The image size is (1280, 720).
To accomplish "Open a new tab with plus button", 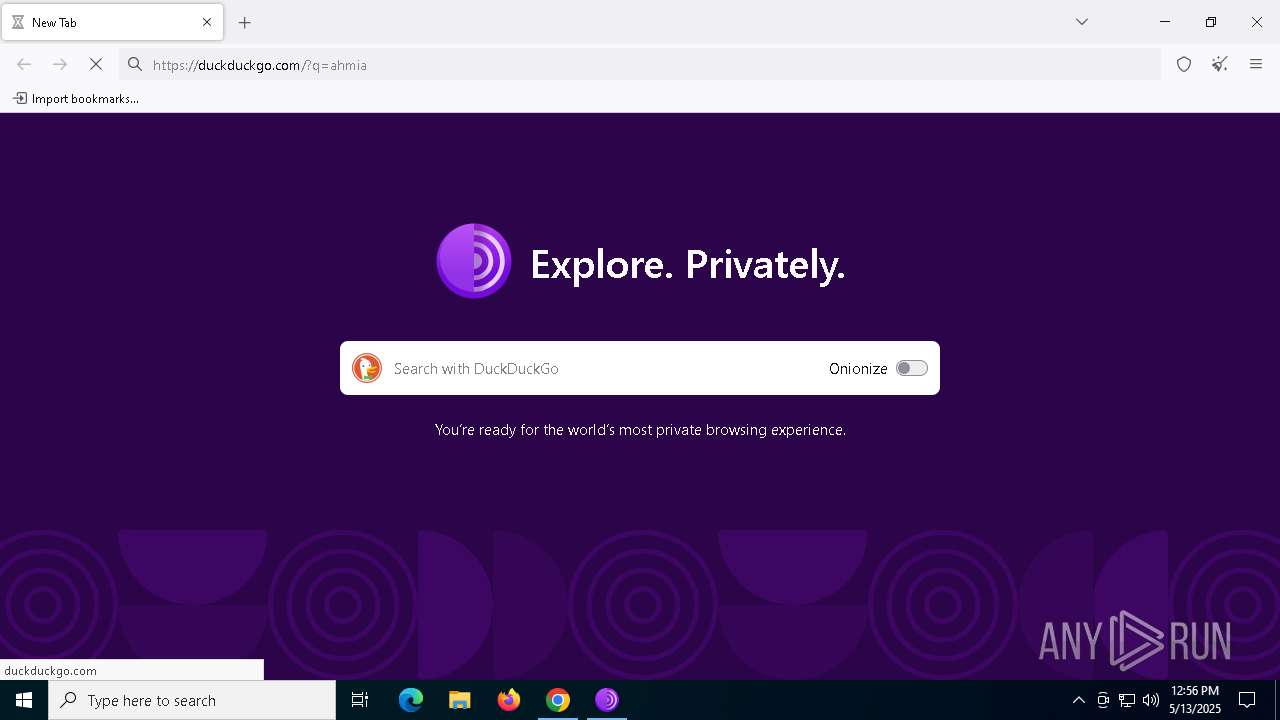I will tap(245, 22).
